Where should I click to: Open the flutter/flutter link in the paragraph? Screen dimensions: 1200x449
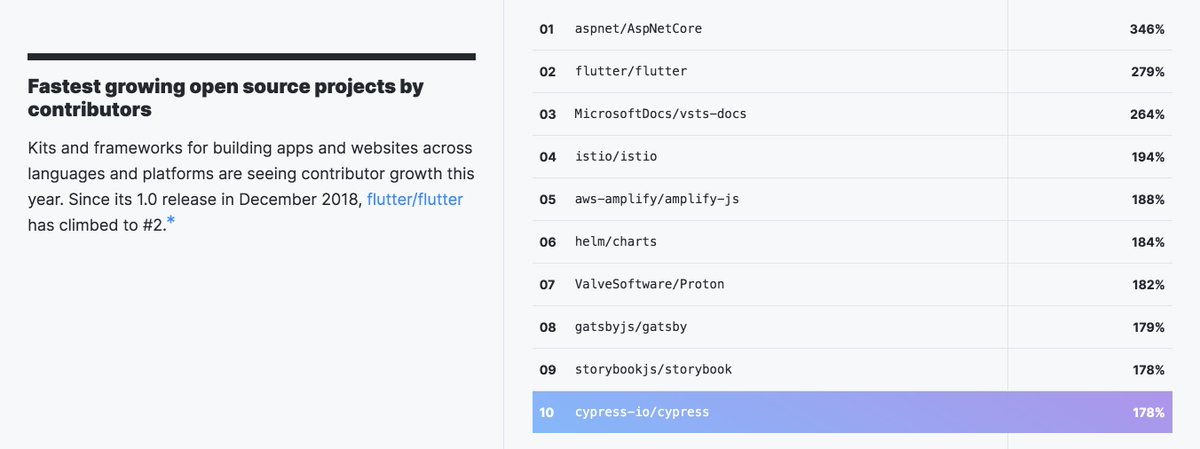click(415, 199)
